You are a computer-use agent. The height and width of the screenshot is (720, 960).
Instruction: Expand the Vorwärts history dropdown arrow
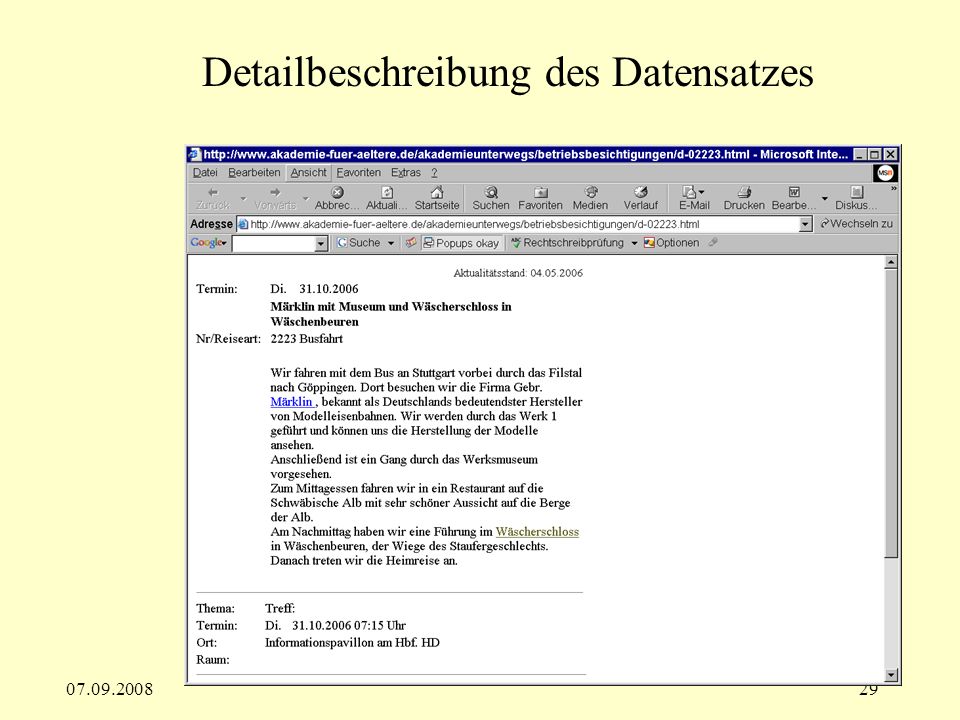click(305, 198)
